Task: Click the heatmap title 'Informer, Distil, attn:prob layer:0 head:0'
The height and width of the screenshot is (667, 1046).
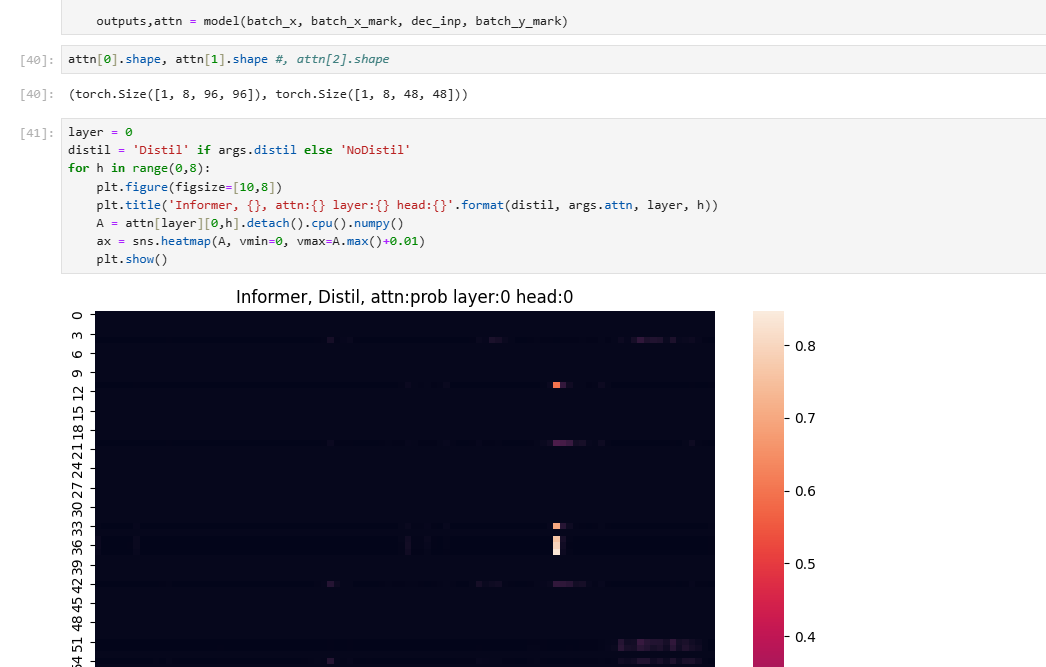Action: (404, 297)
